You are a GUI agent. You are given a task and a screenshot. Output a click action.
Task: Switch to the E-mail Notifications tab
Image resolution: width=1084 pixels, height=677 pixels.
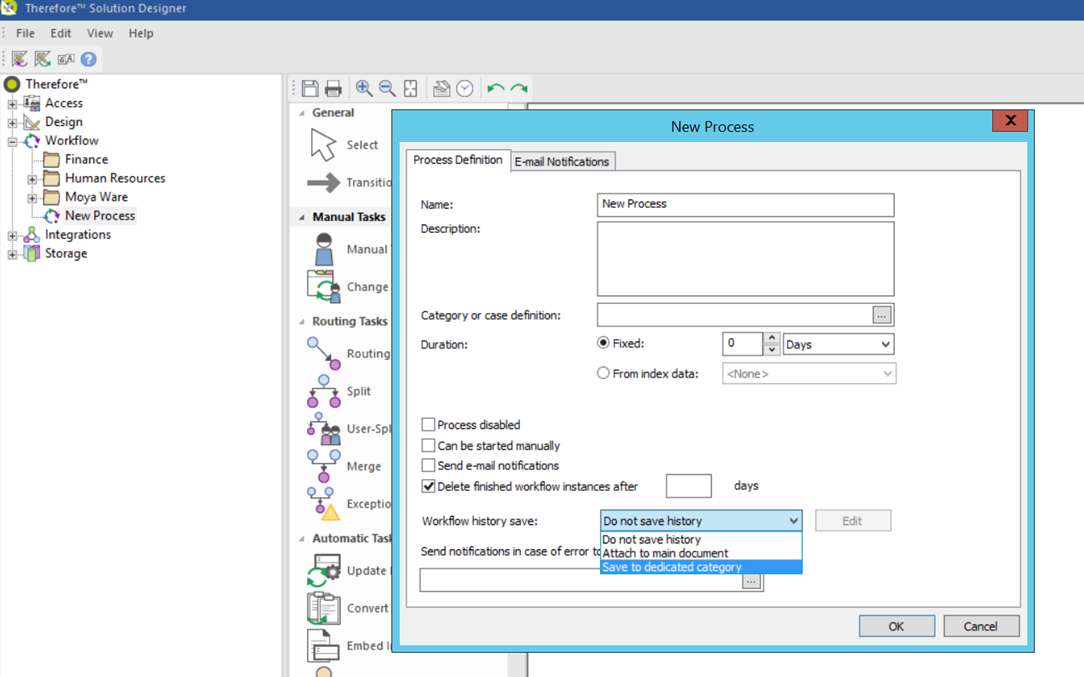(x=561, y=161)
